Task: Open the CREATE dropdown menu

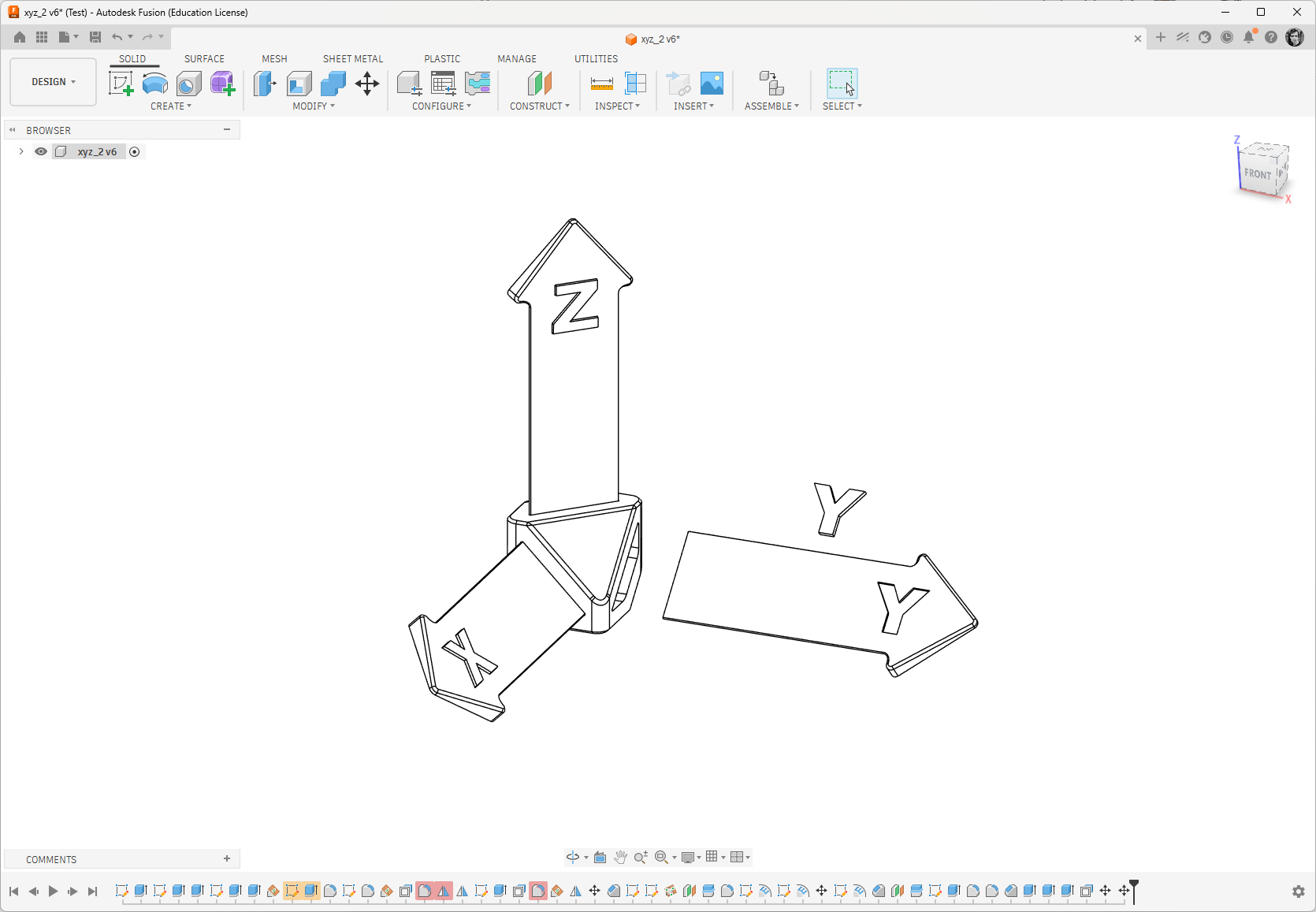Action: (x=171, y=106)
